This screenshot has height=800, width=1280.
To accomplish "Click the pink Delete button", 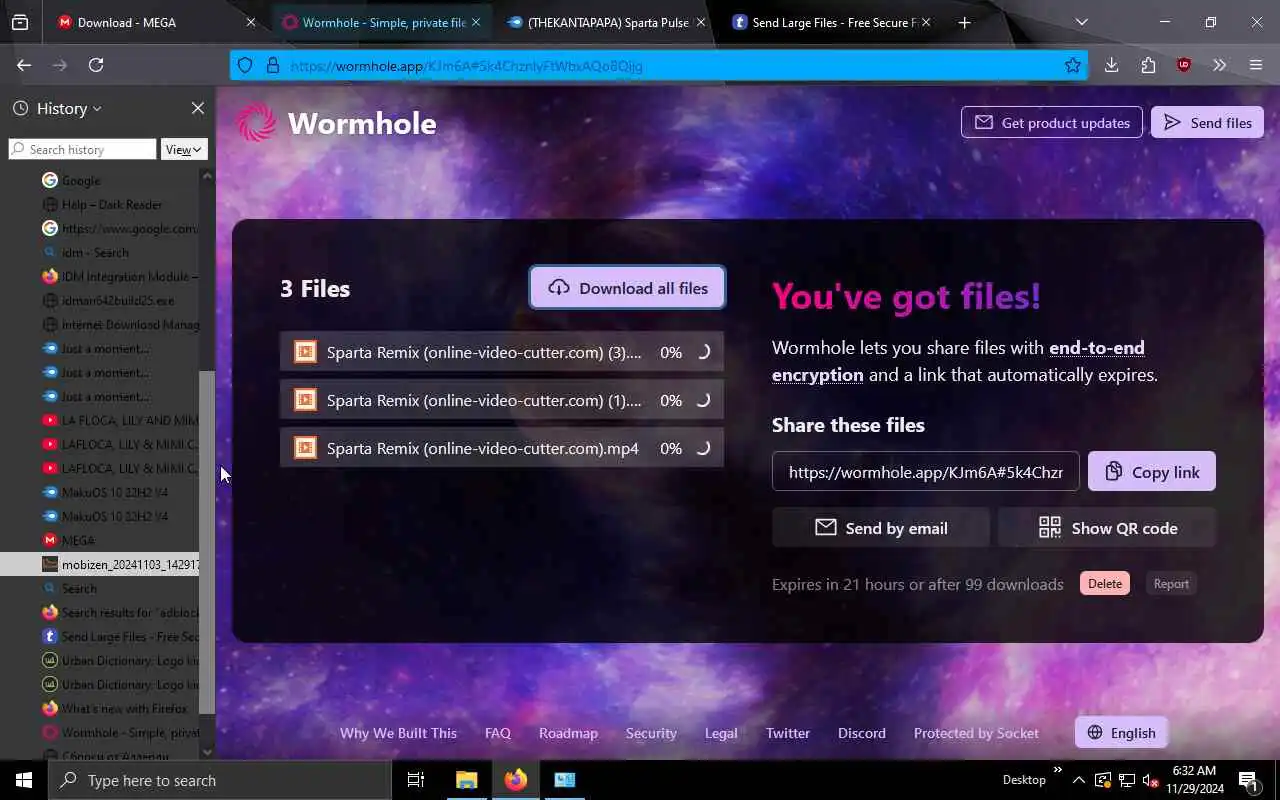I will point(1105,584).
